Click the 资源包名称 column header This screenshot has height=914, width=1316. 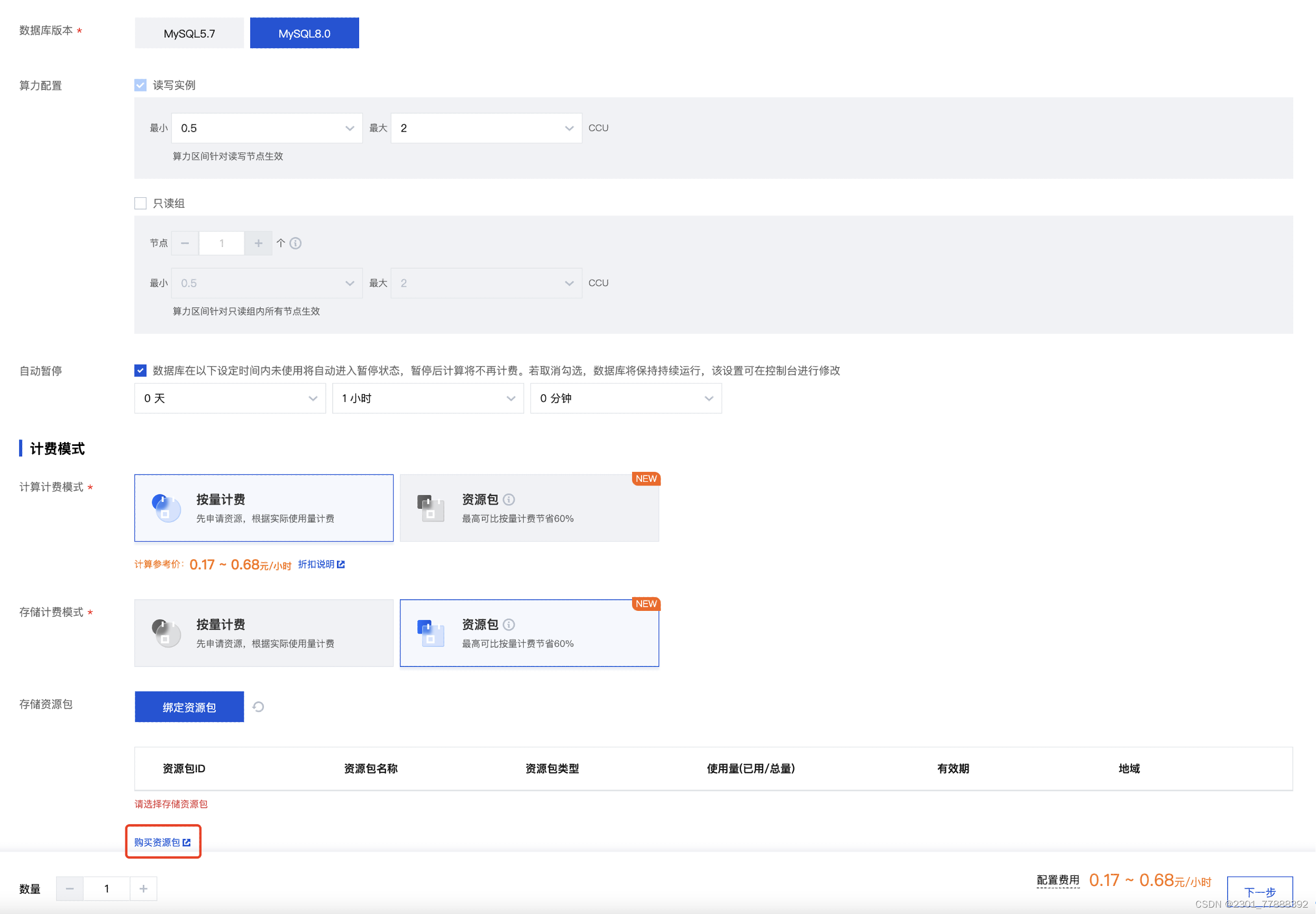[x=370, y=769]
